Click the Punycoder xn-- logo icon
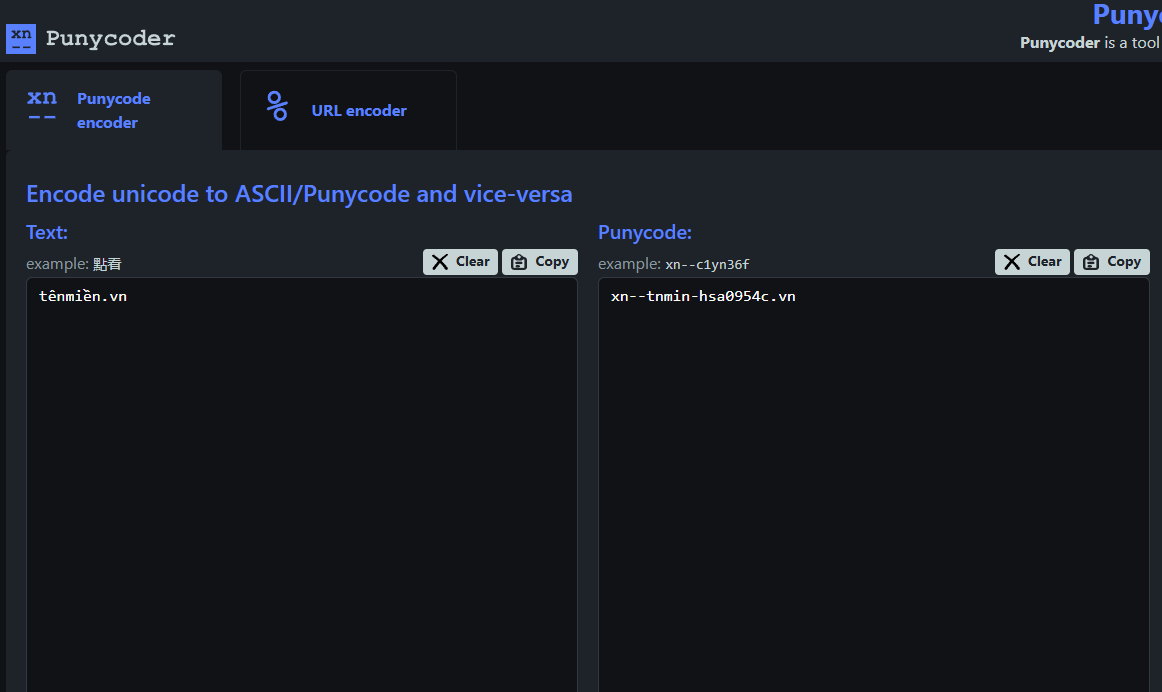Viewport: 1162px width, 692px height. 21,39
